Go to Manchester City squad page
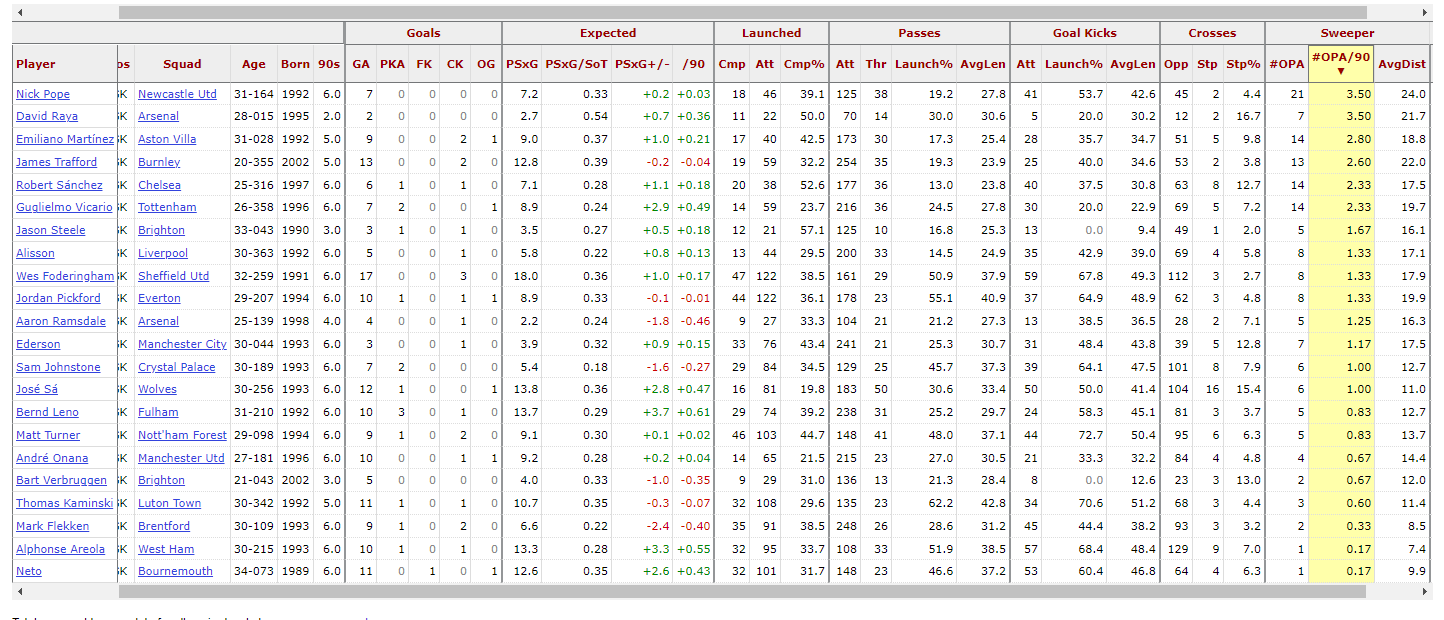1444x620 pixels. coord(183,344)
